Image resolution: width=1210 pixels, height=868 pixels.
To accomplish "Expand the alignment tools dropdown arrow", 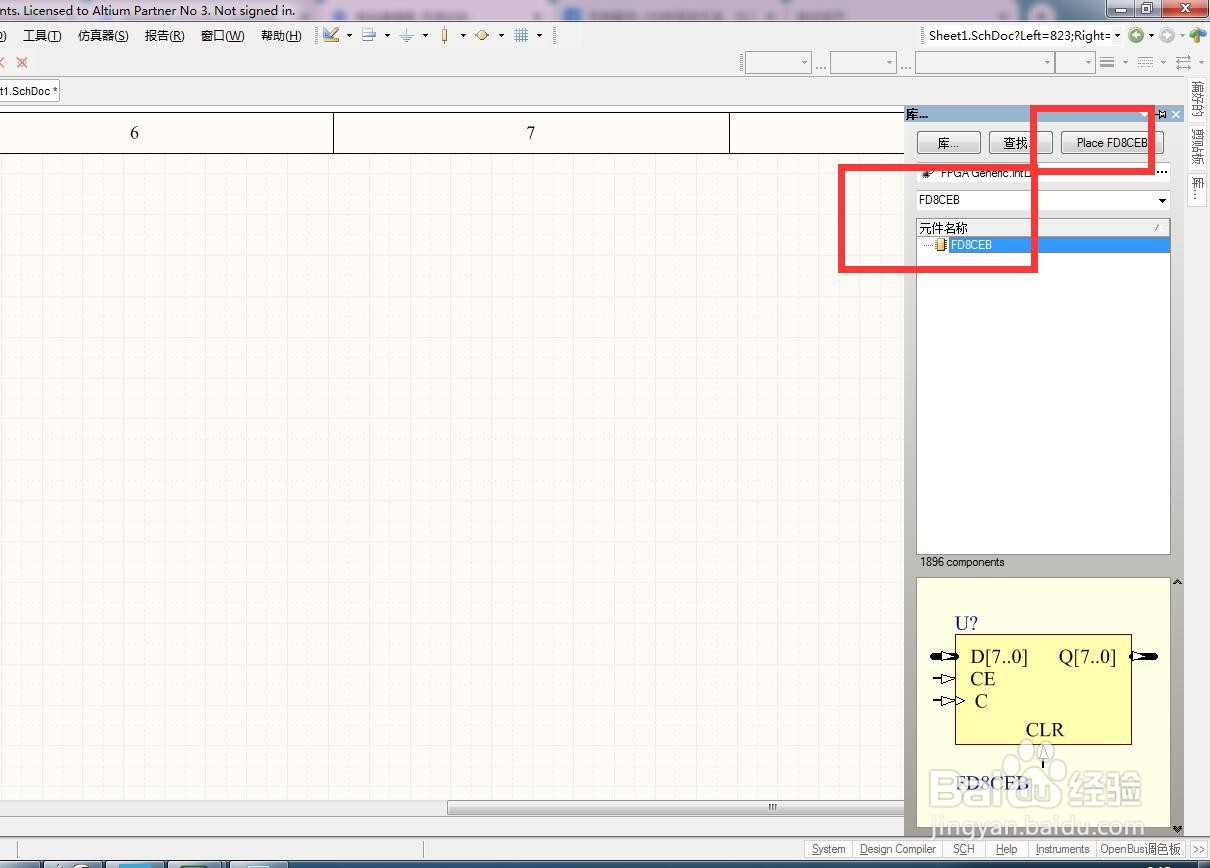I will point(387,36).
